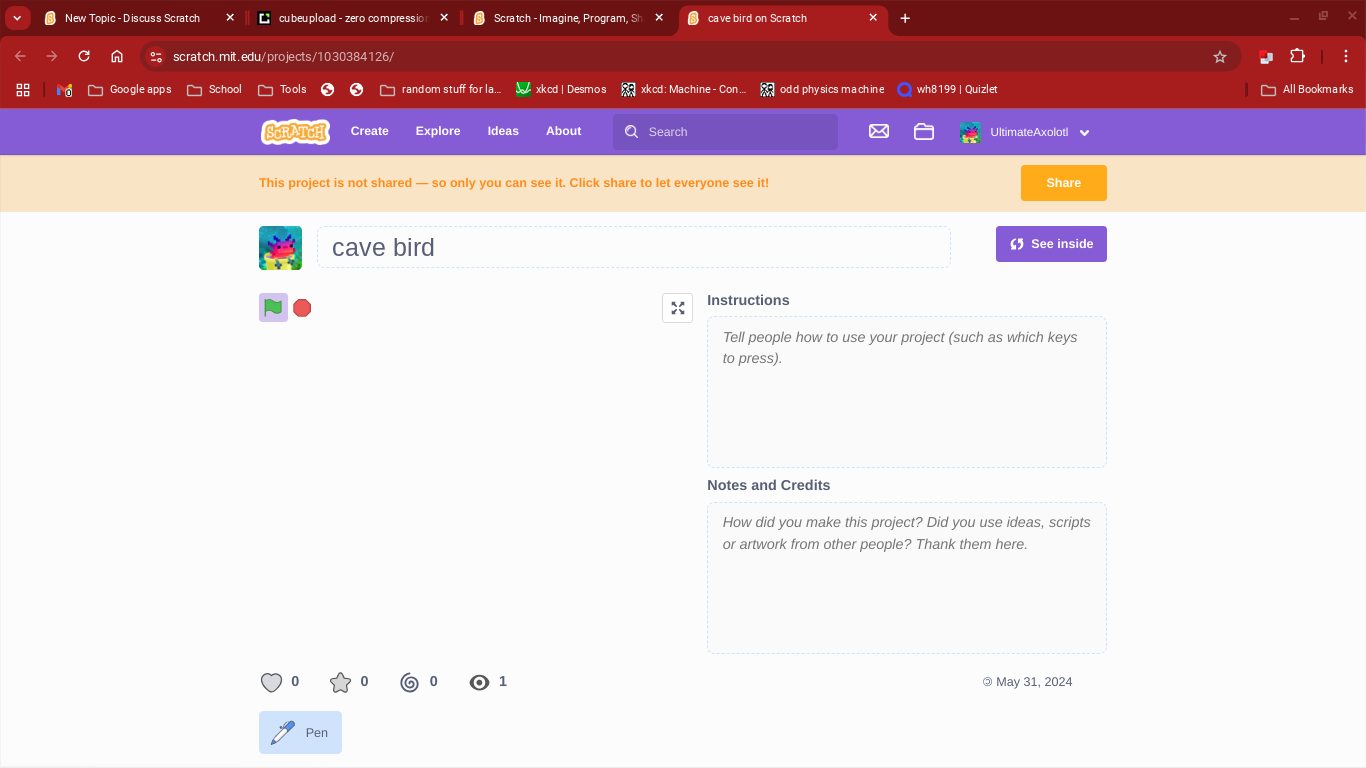Enter full screen mode for project player
1366x768 pixels.
(677, 308)
